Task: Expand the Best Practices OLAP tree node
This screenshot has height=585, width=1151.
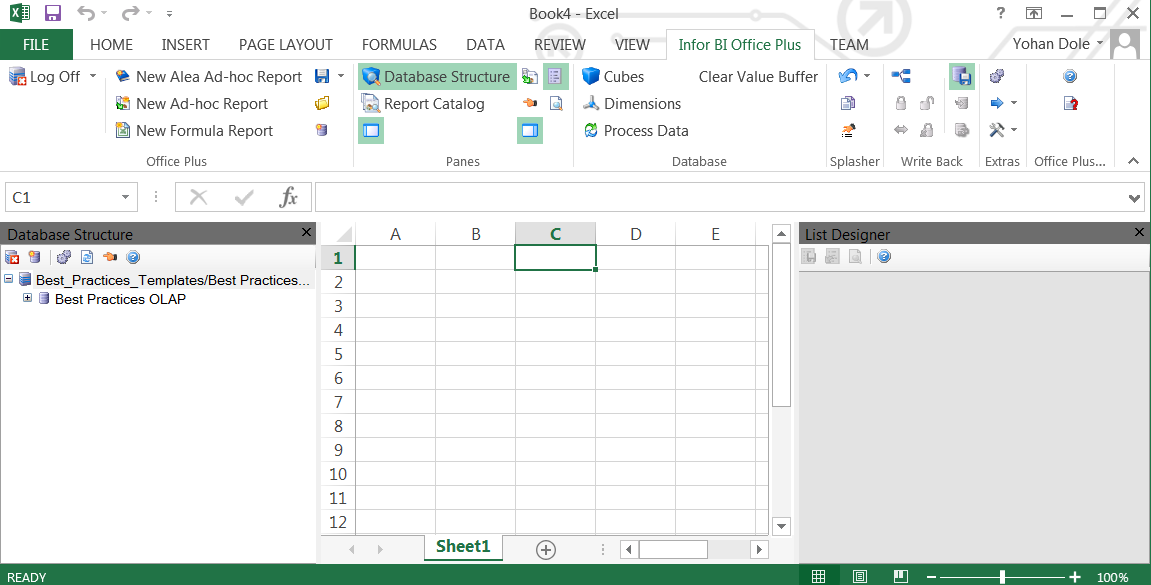Action: pos(27,299)
